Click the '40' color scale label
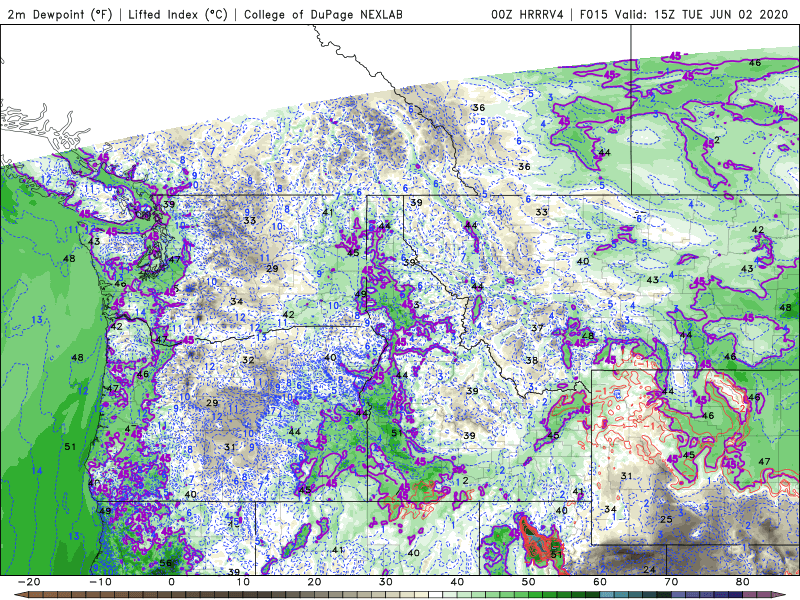The width and height of the screenshot is (800, 600). click(457, 582)
